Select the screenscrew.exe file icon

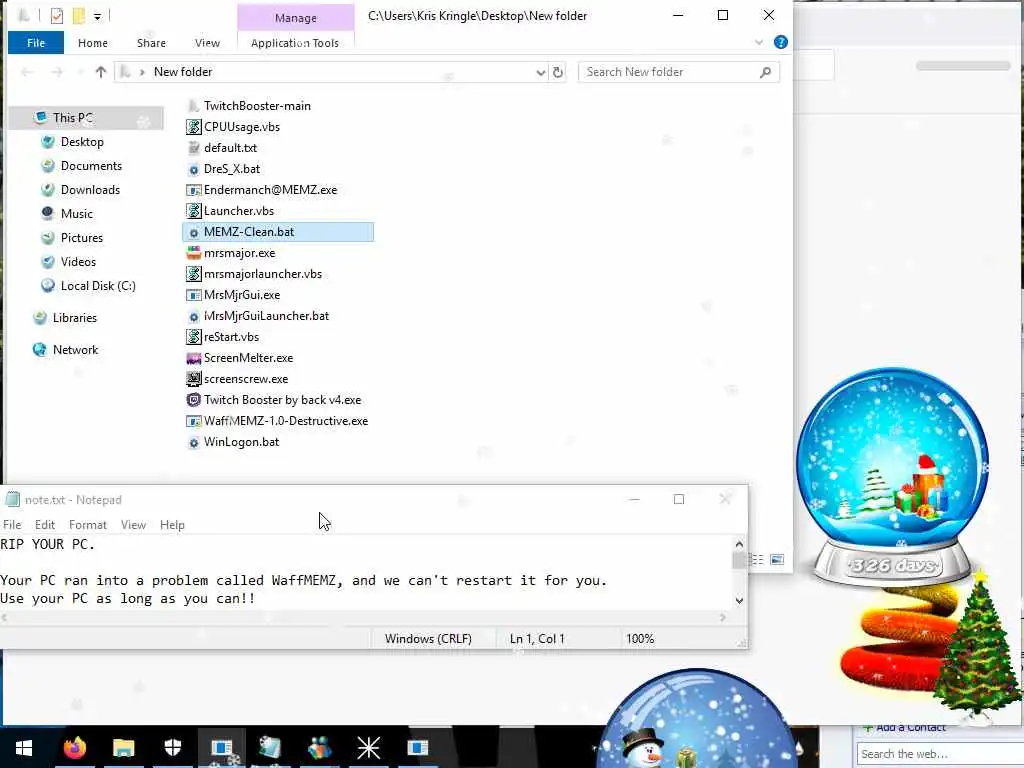click(x=193, y=379)
